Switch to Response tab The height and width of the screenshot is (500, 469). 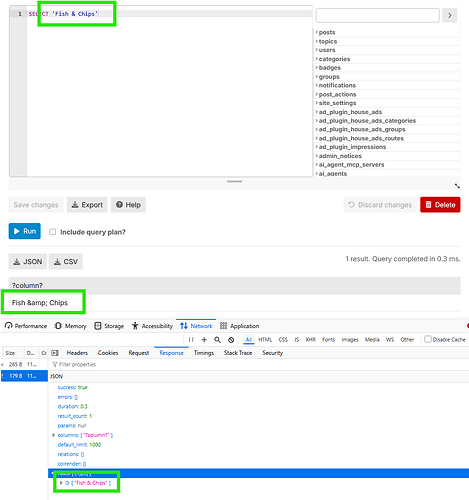[171, 353]
